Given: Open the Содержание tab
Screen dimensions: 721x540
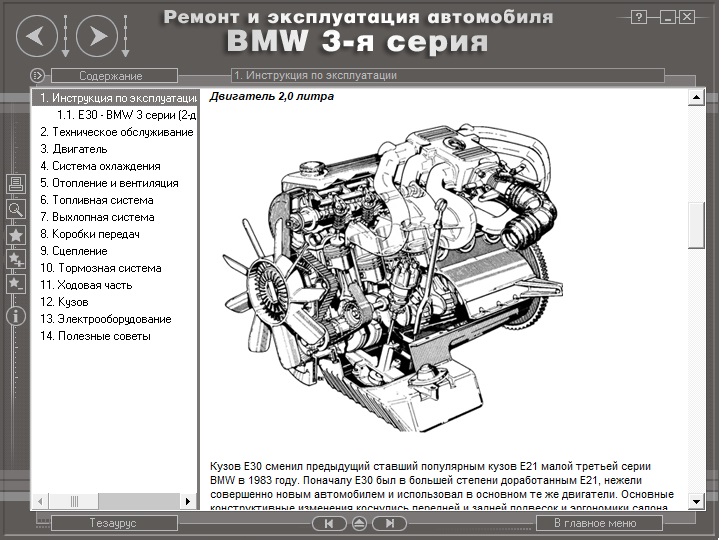Looking at the screenshot, I should click(114, 75).
